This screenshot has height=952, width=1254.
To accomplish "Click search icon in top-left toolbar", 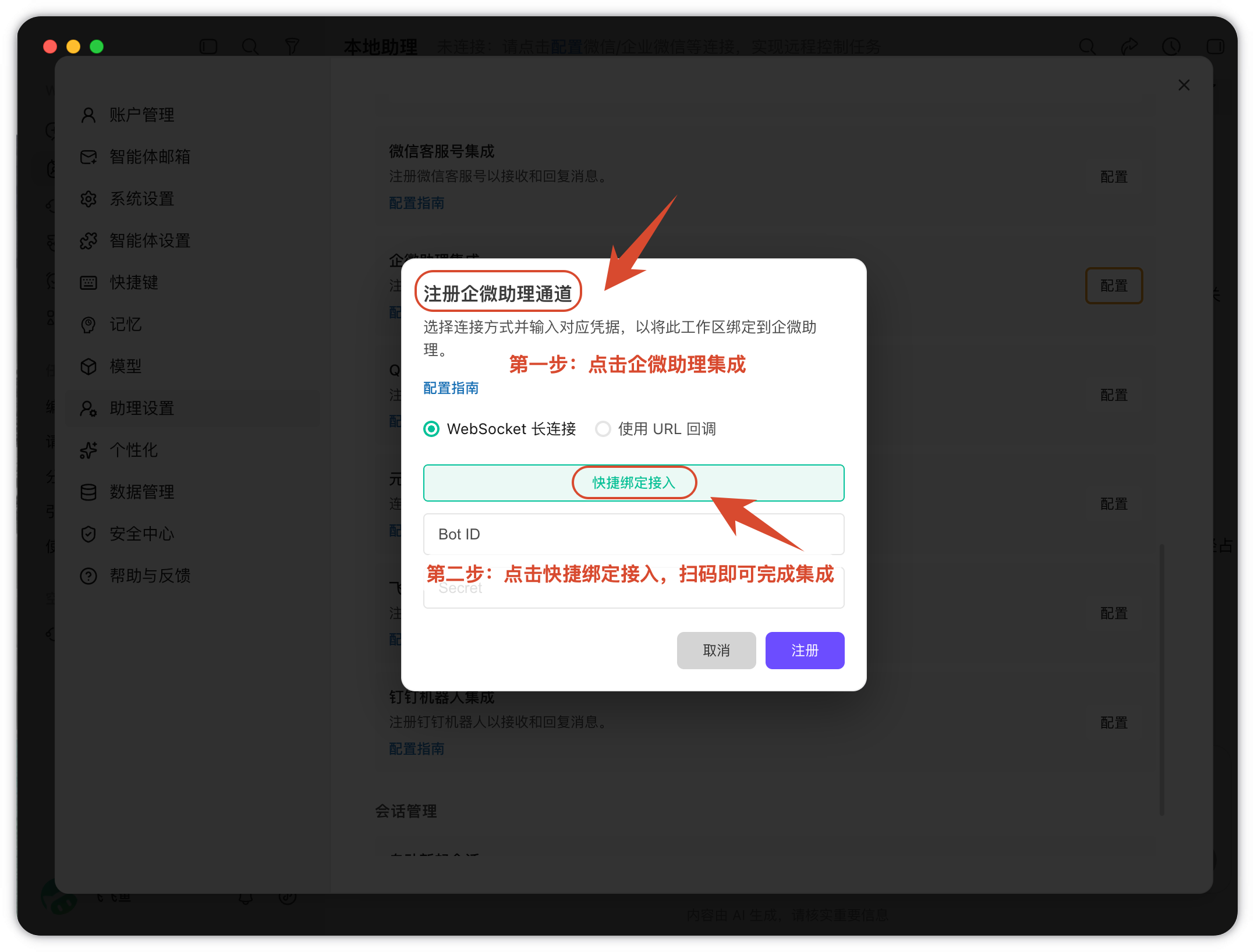I will [x=250, y=47].
